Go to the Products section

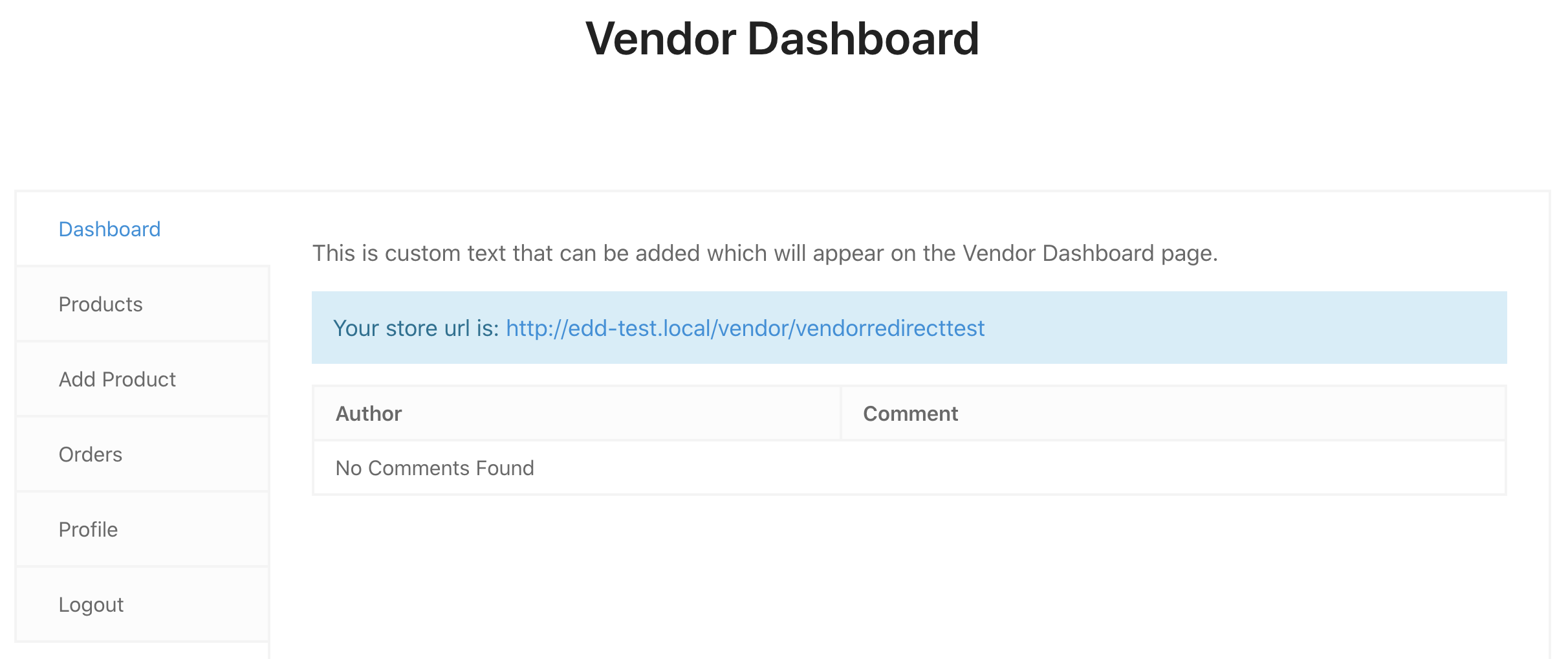[x=100, y=304]
